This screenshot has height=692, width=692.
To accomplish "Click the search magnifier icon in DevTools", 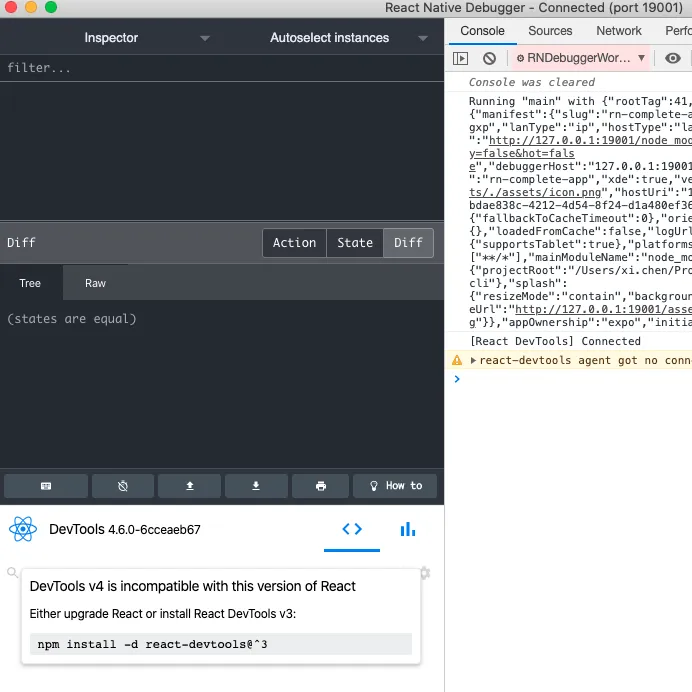I will (x=12, y=572).
